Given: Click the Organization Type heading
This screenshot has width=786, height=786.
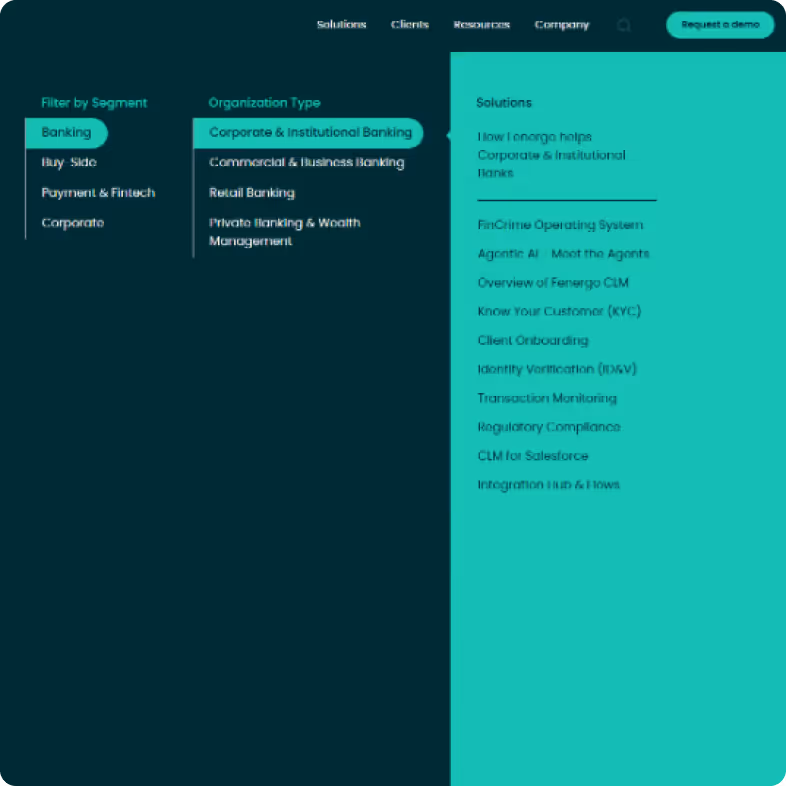Looking at the screenshot, I should pyautogui.click(x=264, y=103).
